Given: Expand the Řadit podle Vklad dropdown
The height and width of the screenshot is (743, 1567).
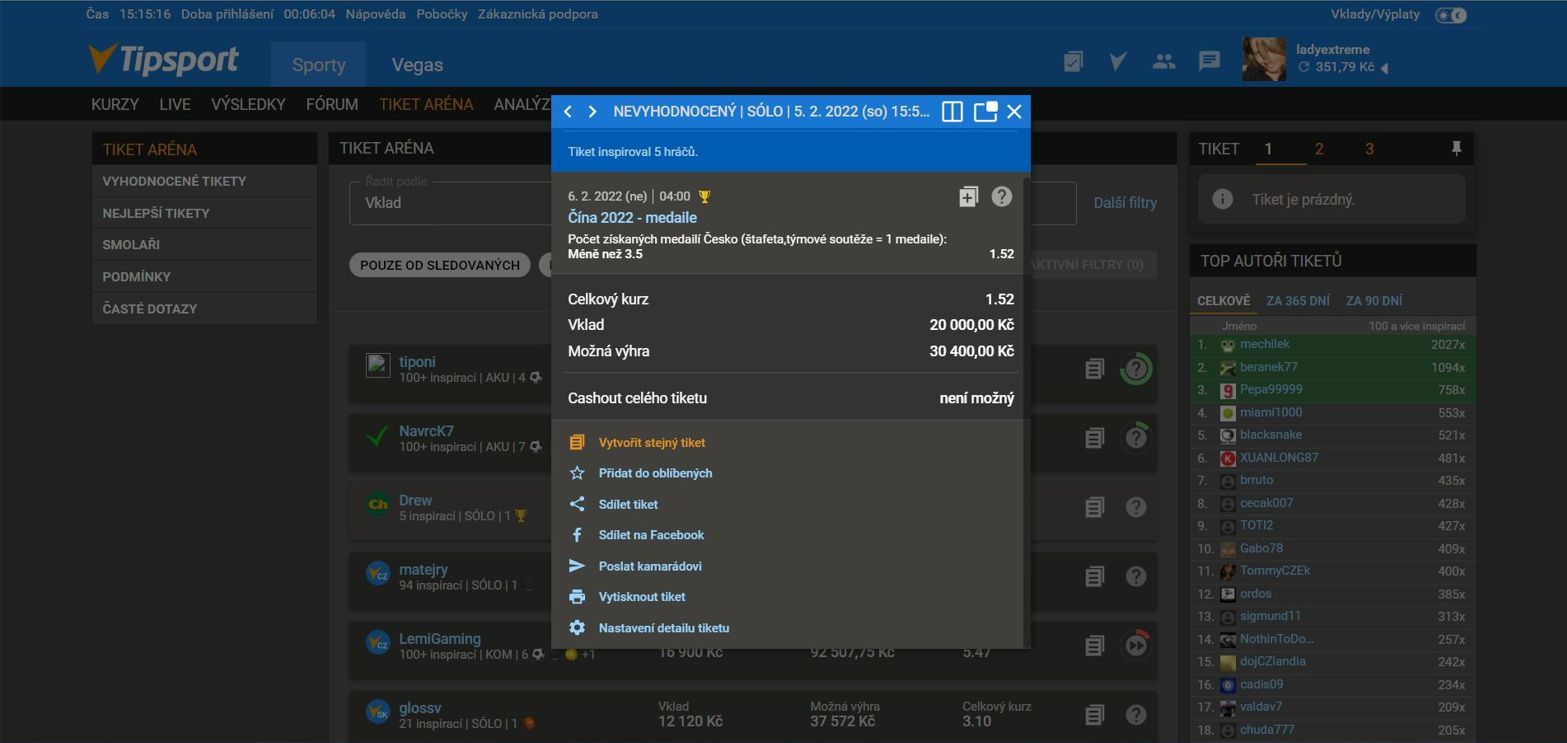Looking at the screenshot, I should pyautogui.click(x=450, y=203).
